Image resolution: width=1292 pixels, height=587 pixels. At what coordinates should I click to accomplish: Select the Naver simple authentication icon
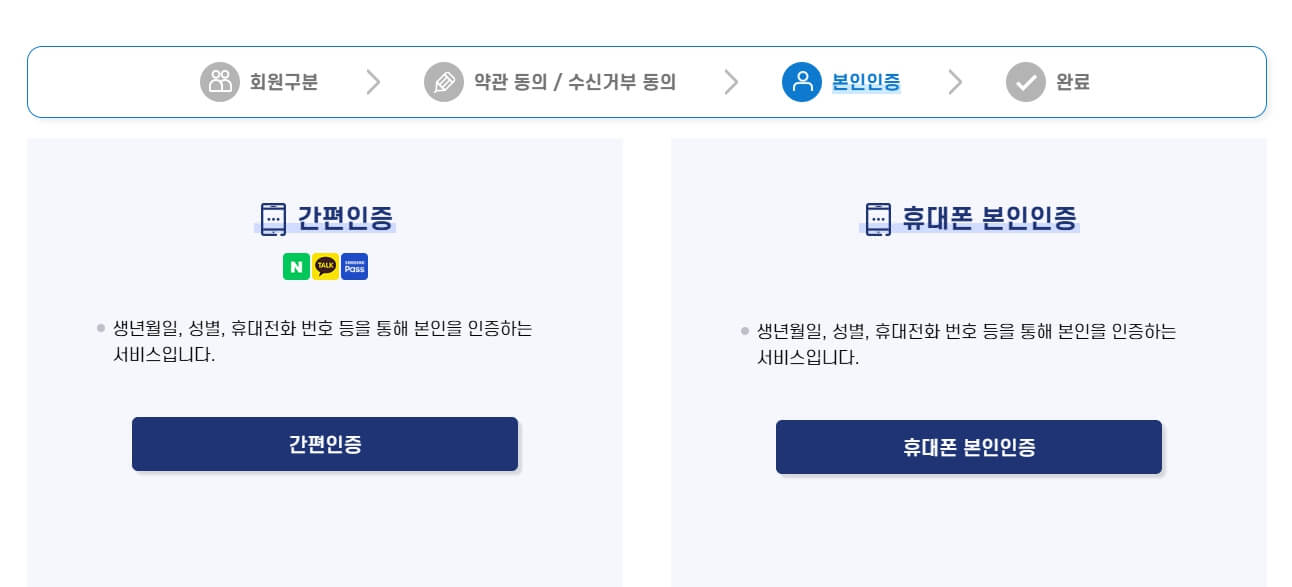click(296, 266)
